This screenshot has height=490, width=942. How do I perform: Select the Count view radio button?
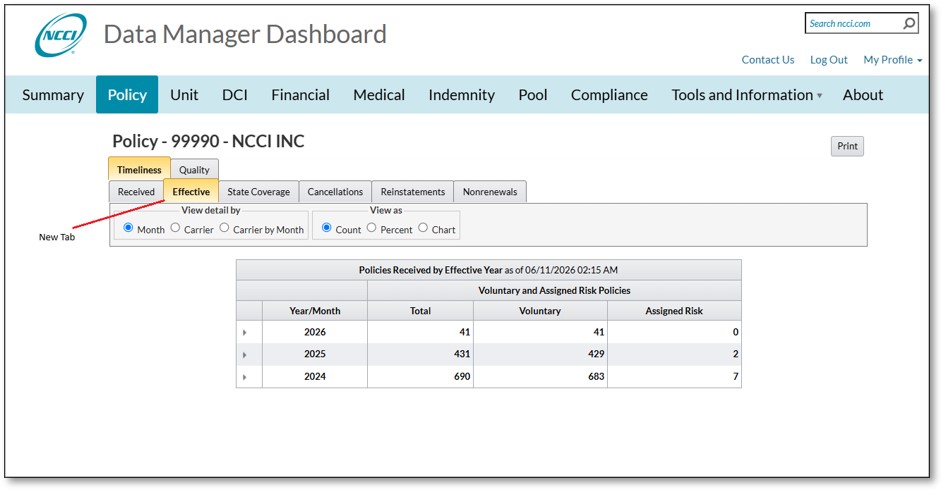[x=326, y=228]
